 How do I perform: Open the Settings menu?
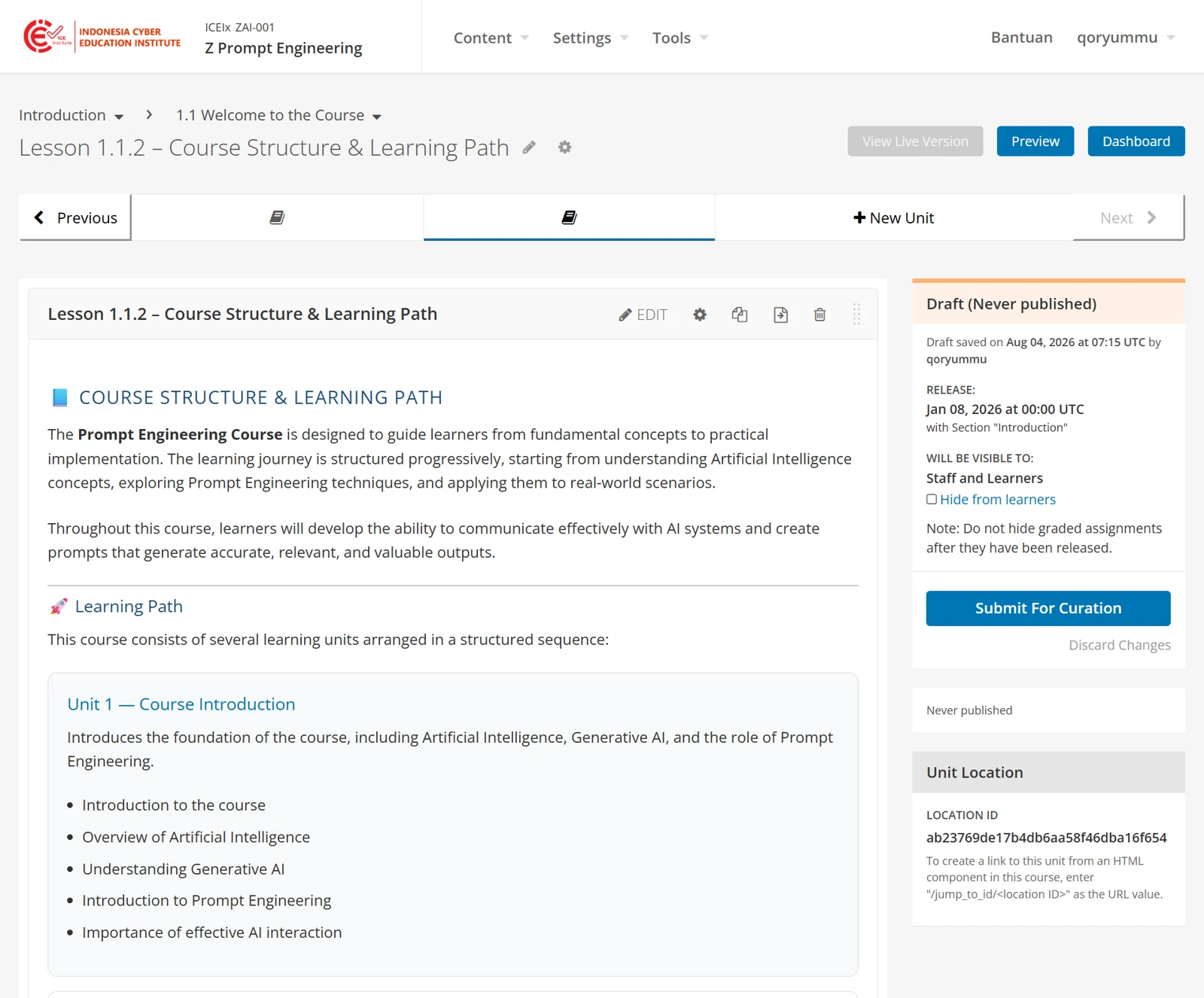(x=590, y=38)
